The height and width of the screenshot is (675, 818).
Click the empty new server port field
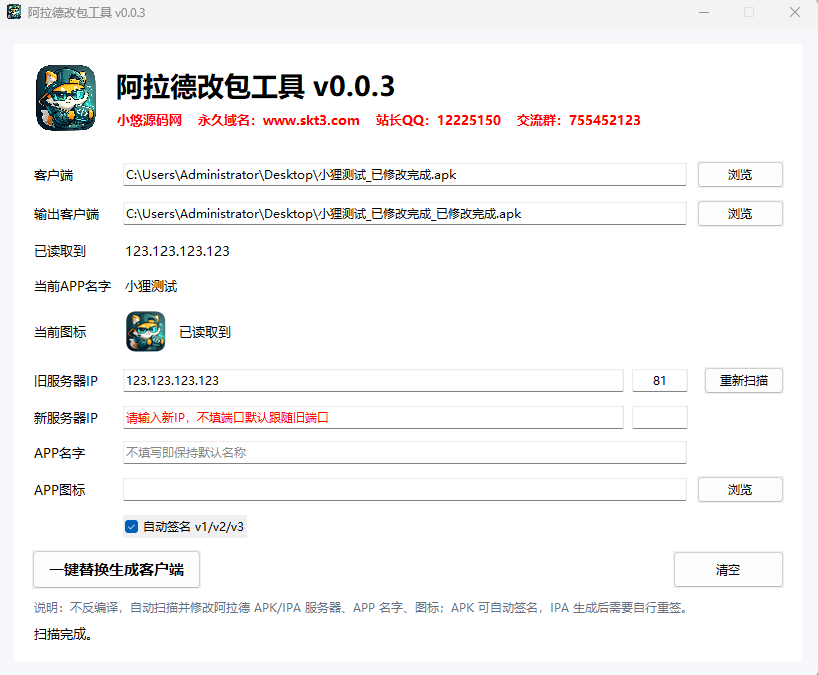(x=659, y=417)
